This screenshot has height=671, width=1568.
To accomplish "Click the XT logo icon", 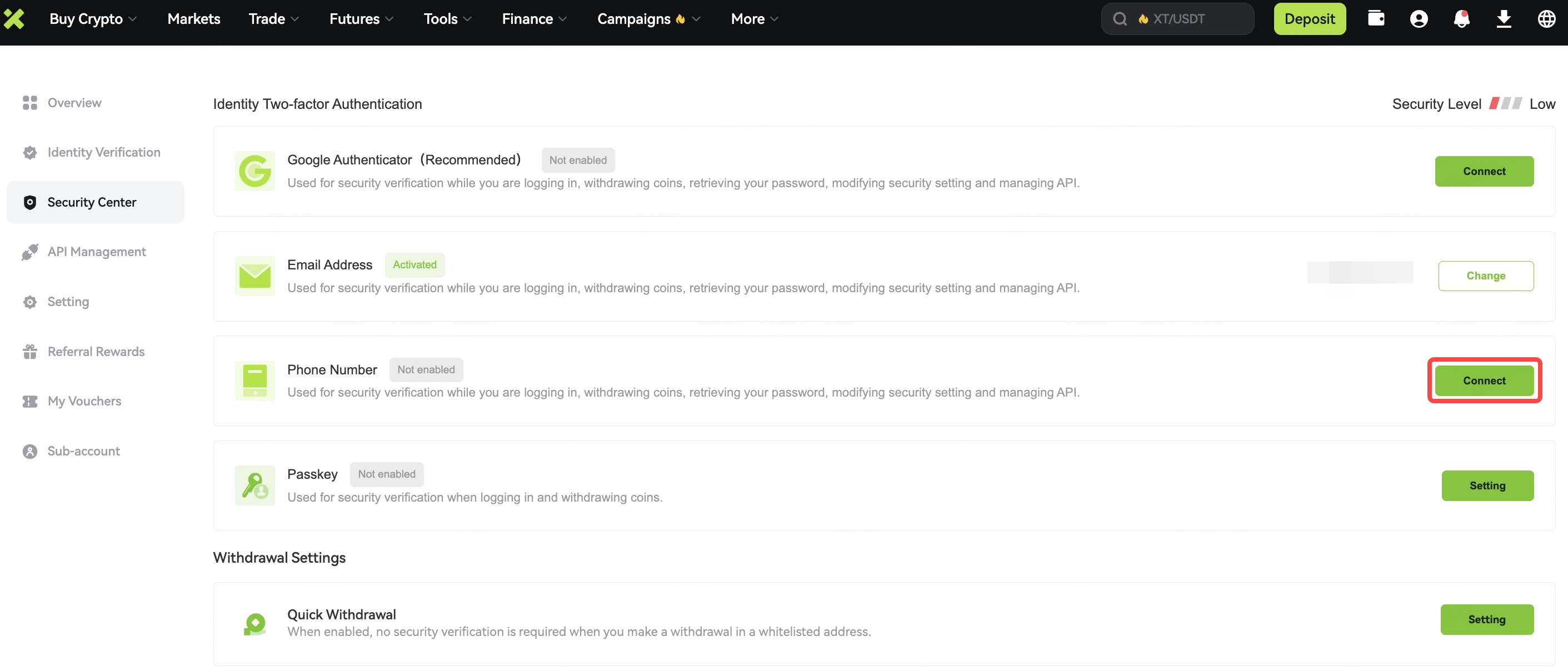I will click(13, 19).
